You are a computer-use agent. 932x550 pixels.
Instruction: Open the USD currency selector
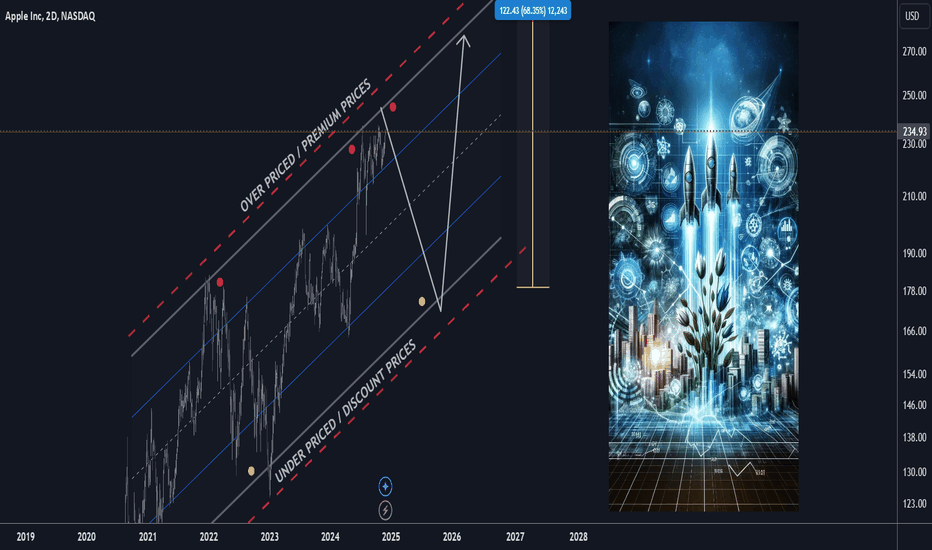coord(912,16)
